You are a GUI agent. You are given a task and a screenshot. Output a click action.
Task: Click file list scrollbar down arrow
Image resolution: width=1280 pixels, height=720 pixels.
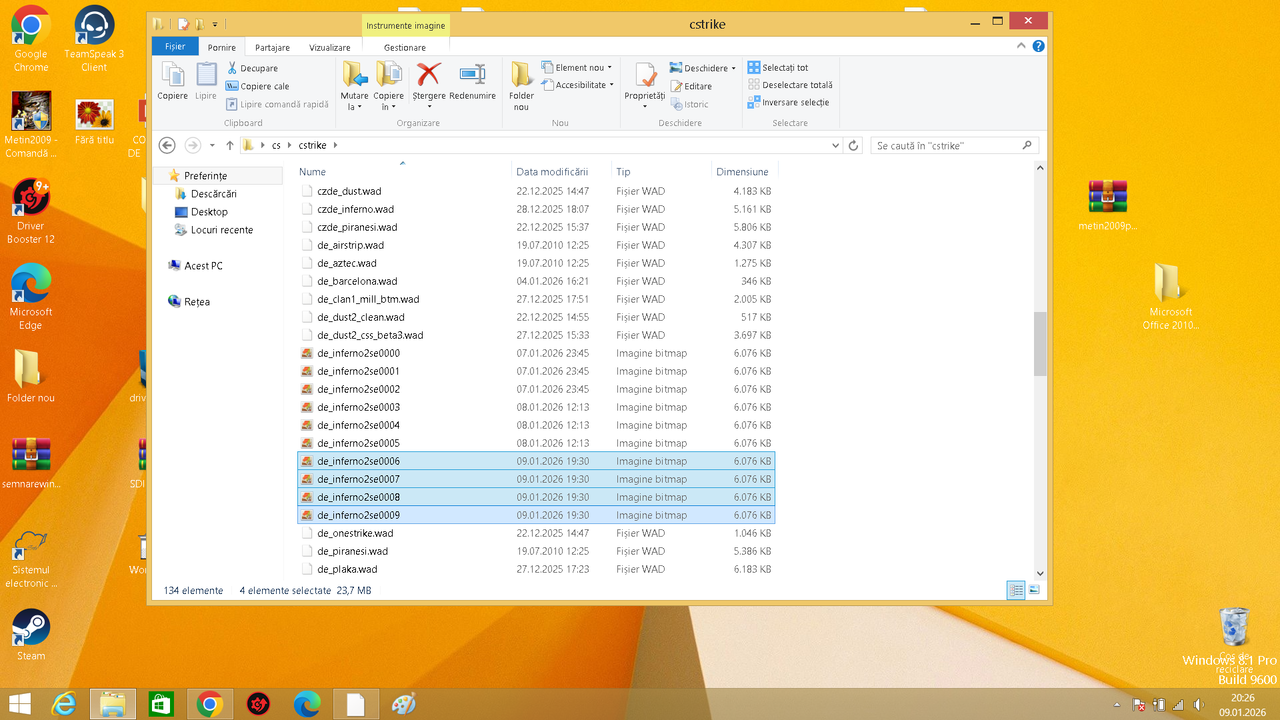(x=1039, y=573)
